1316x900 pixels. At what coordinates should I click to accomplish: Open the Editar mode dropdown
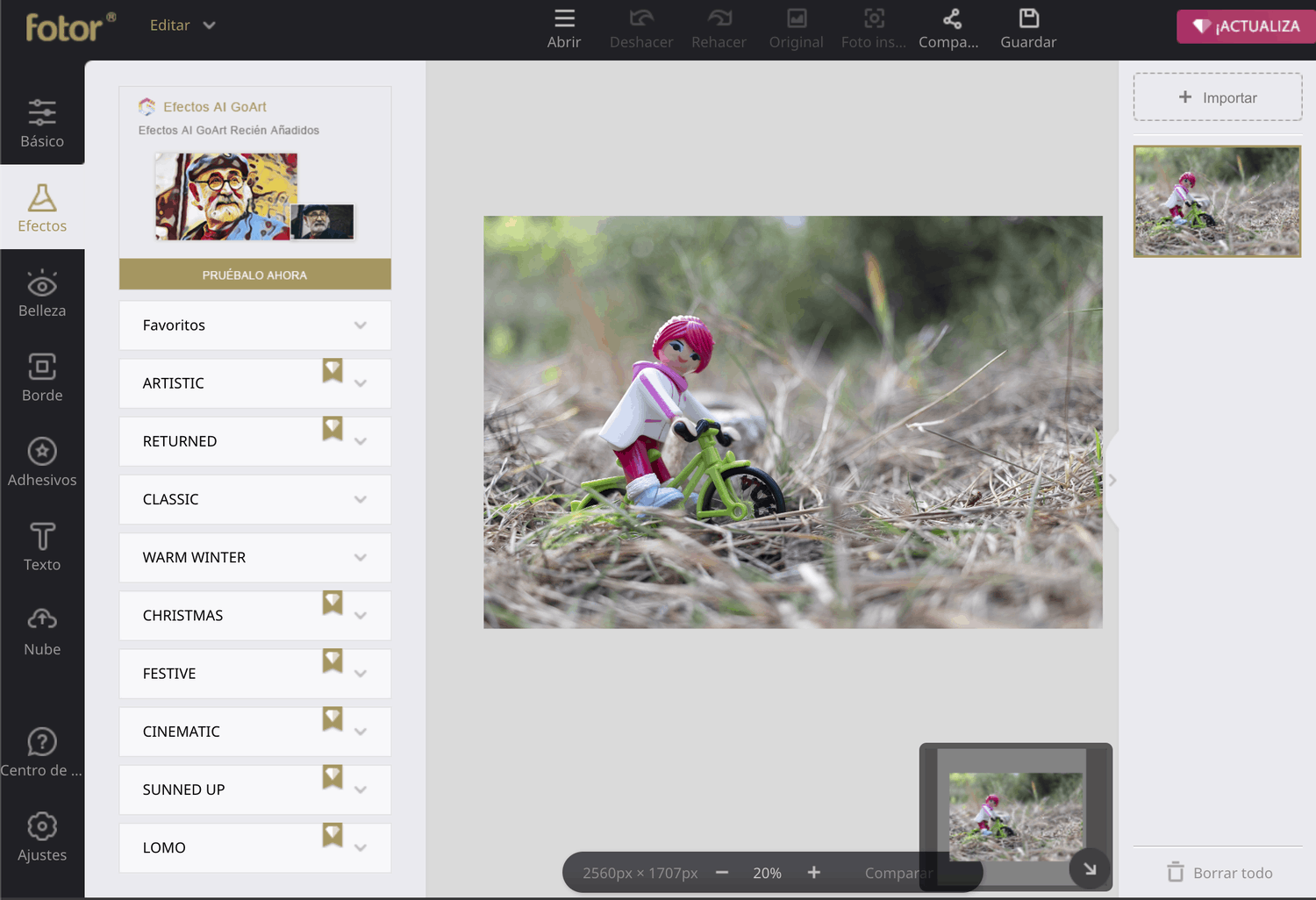[182, 25]
